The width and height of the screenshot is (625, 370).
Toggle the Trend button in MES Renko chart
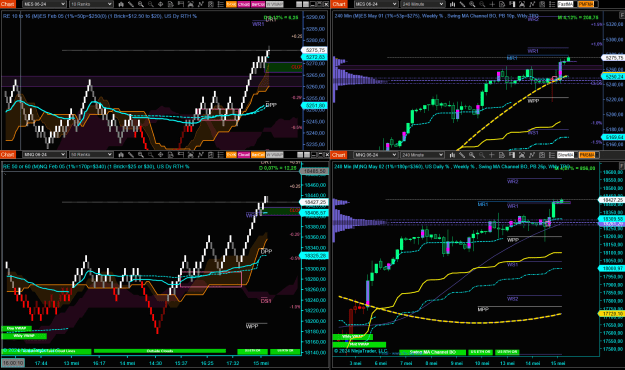[231, 4]
